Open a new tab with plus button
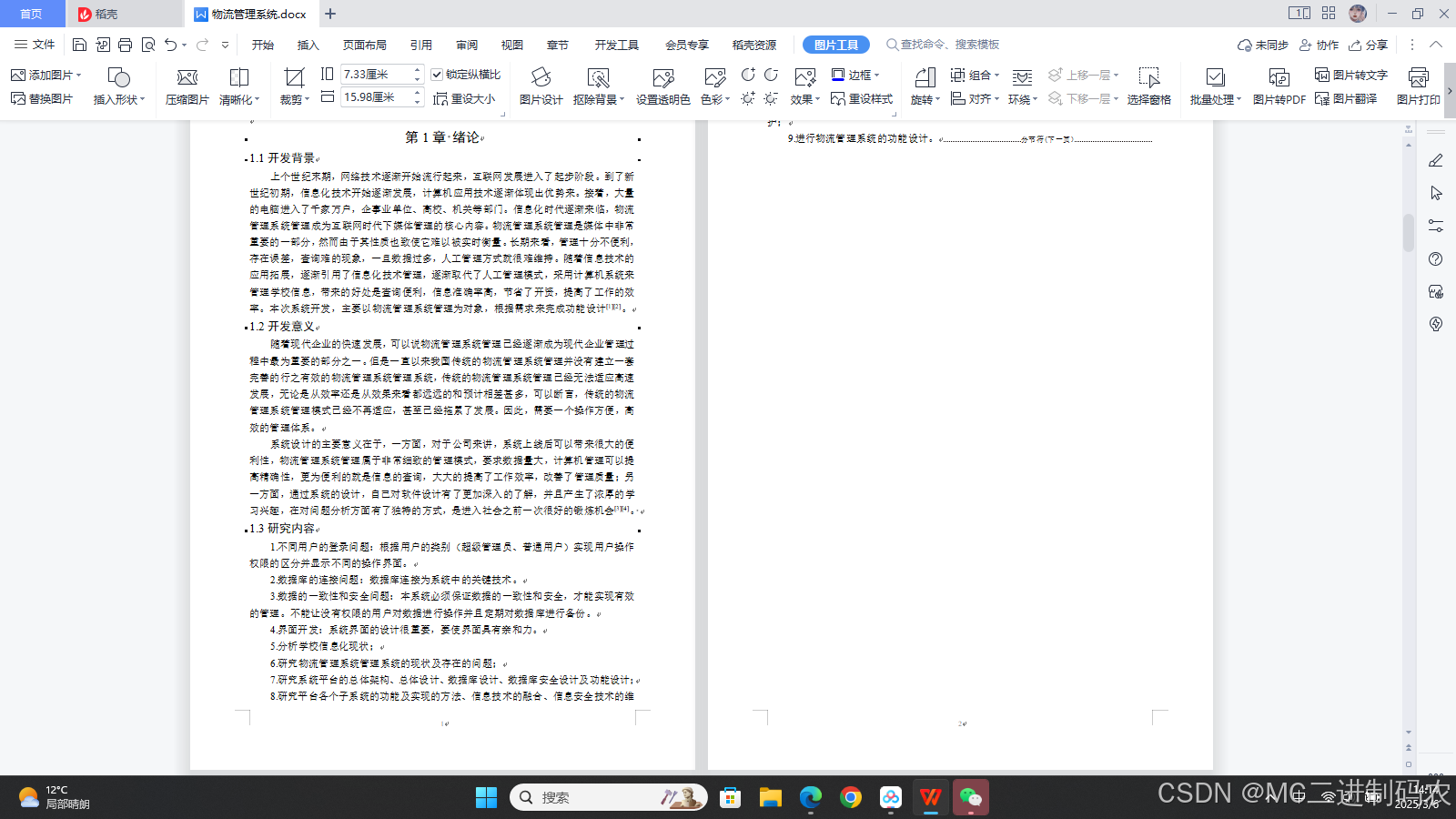The height and width of the screenshot is (819, 1456). click(330, 14)
